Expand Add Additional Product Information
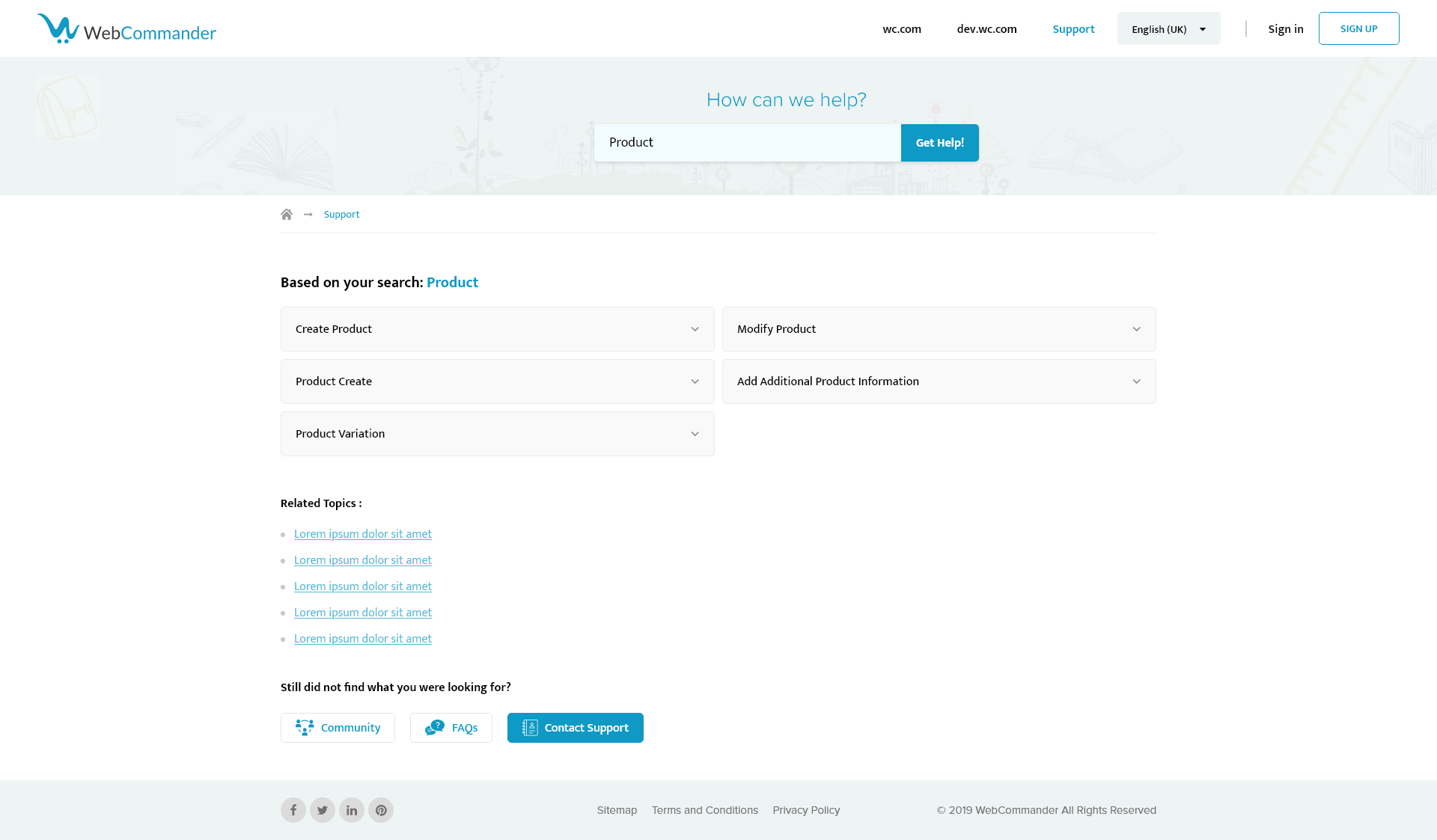 [939, 381]
